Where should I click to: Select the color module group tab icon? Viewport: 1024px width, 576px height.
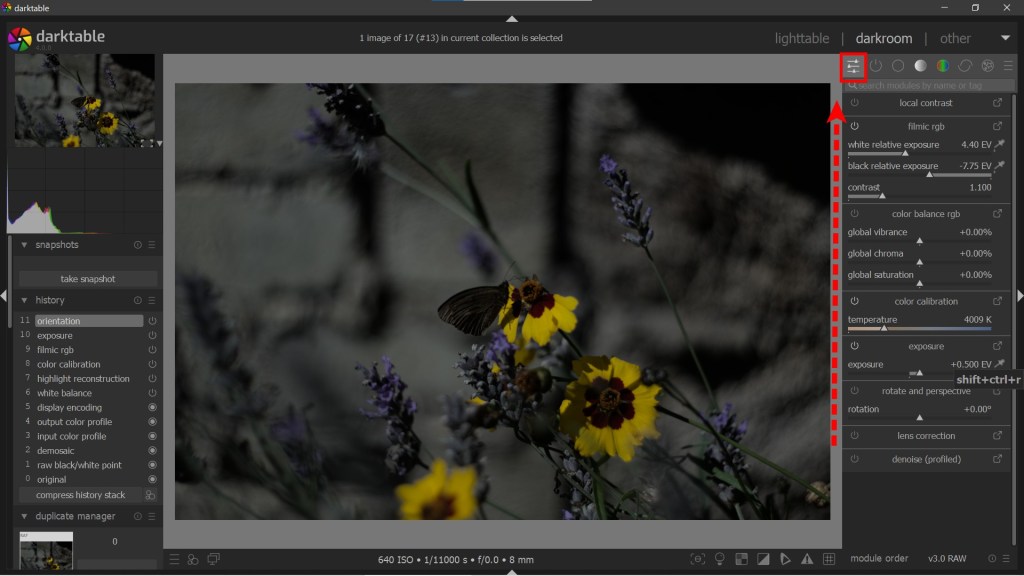click(943, 66)
